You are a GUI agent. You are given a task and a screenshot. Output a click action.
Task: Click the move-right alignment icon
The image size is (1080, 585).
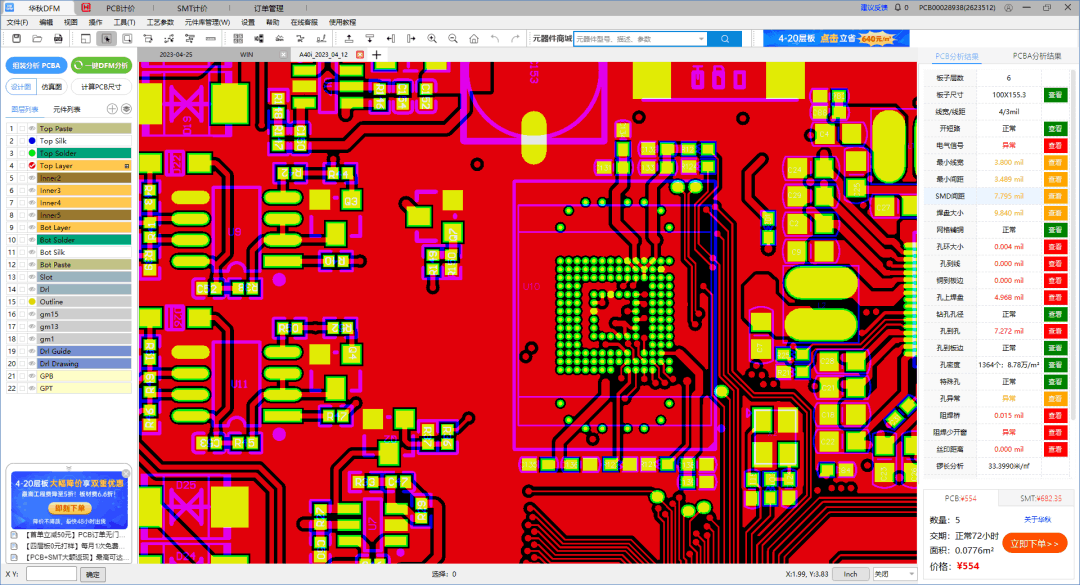pyautogui.click(x=411, y=39)
